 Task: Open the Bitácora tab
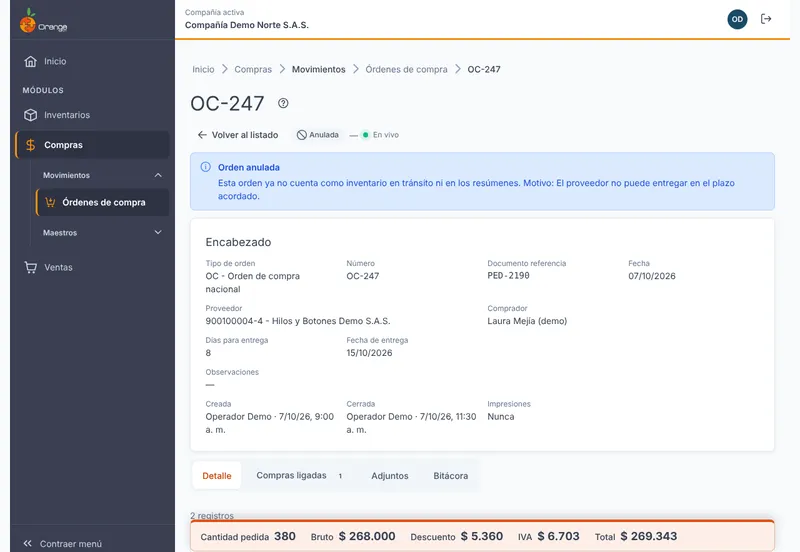(x=451, y=475)
